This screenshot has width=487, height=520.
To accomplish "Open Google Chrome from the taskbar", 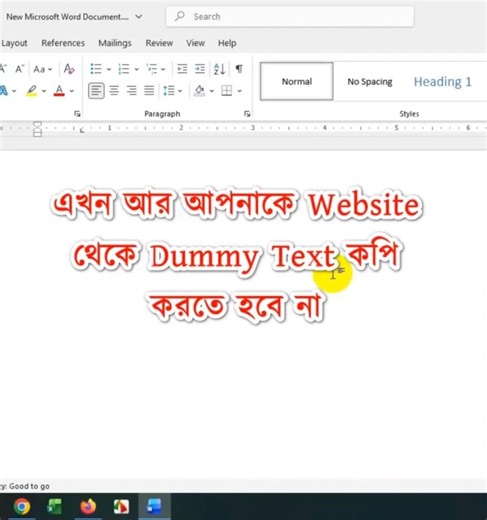I will tap(22, 507).
